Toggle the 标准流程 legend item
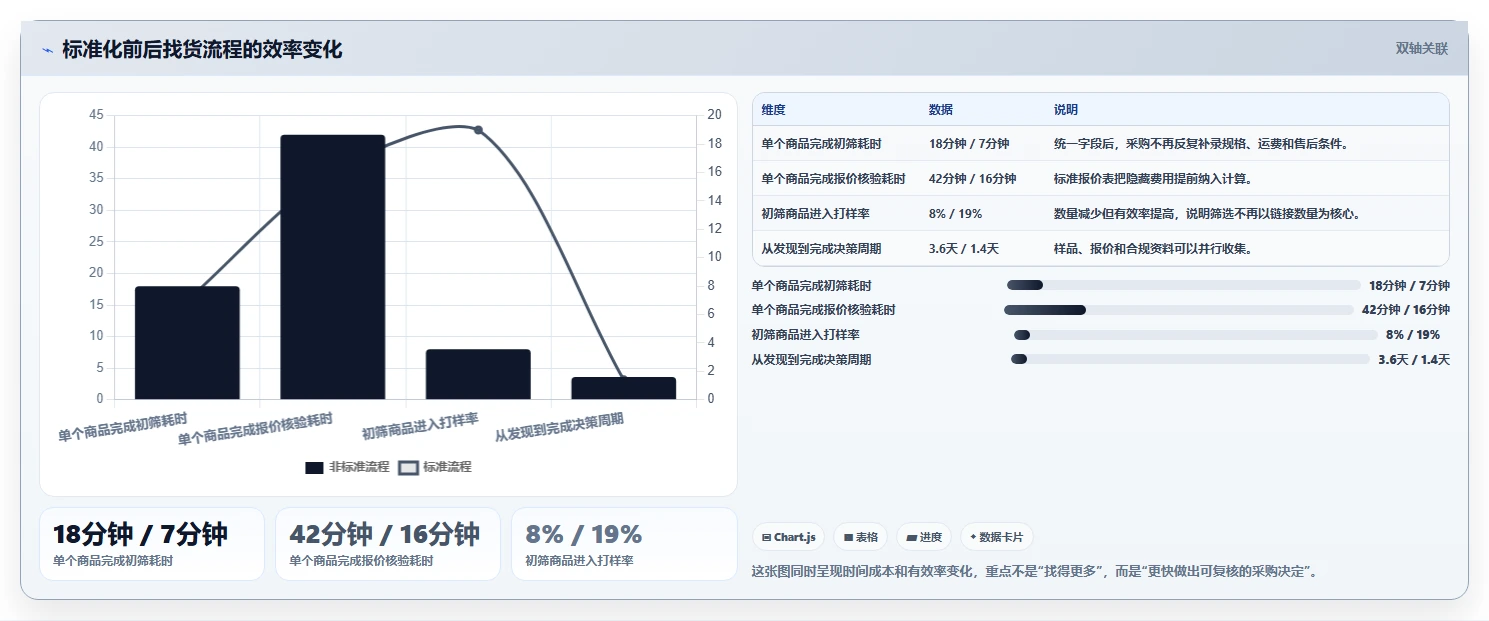The image size is (1489, 621). click(x=435, y=467)
